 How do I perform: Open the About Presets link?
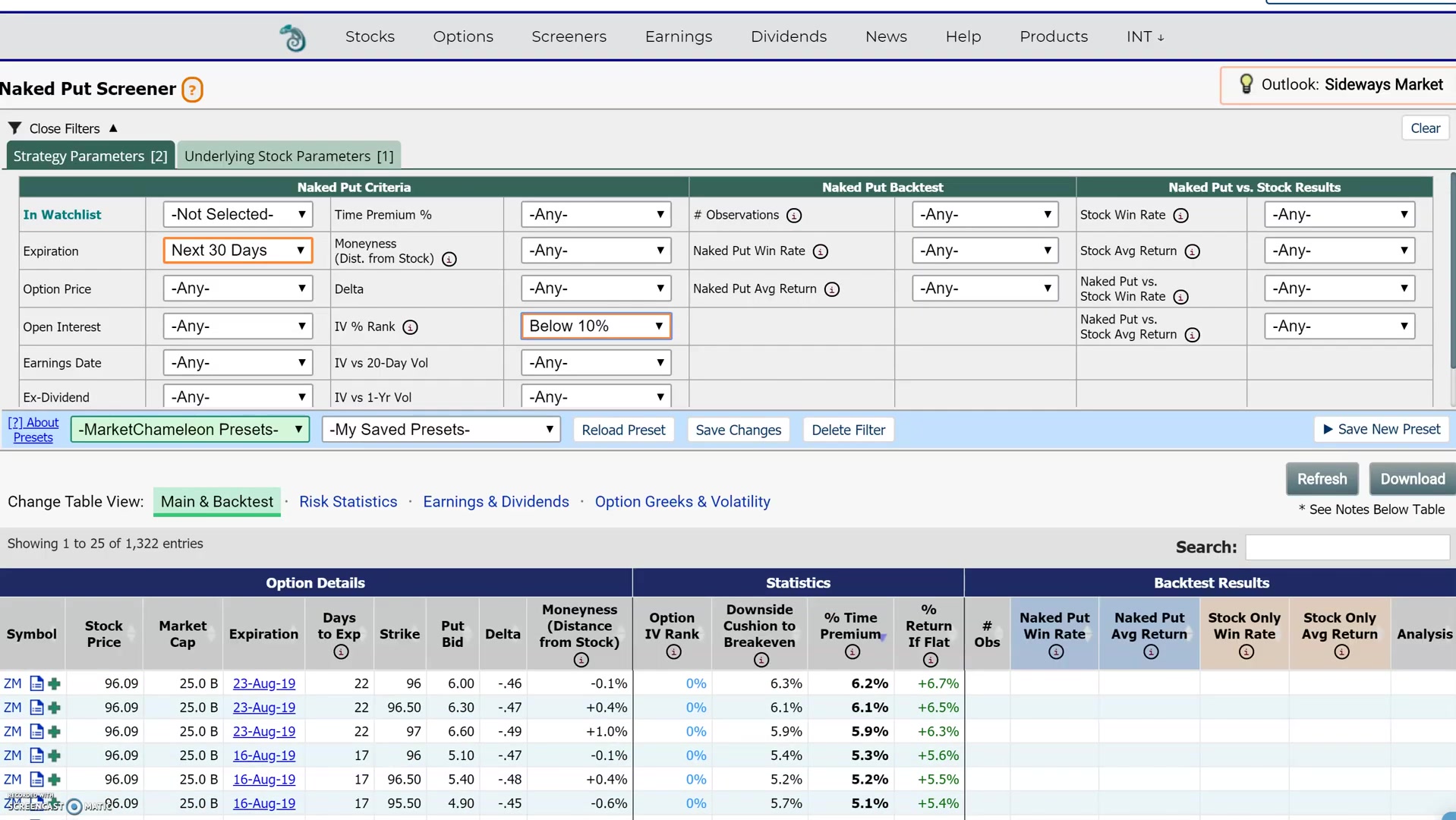[x=33, y=430]
